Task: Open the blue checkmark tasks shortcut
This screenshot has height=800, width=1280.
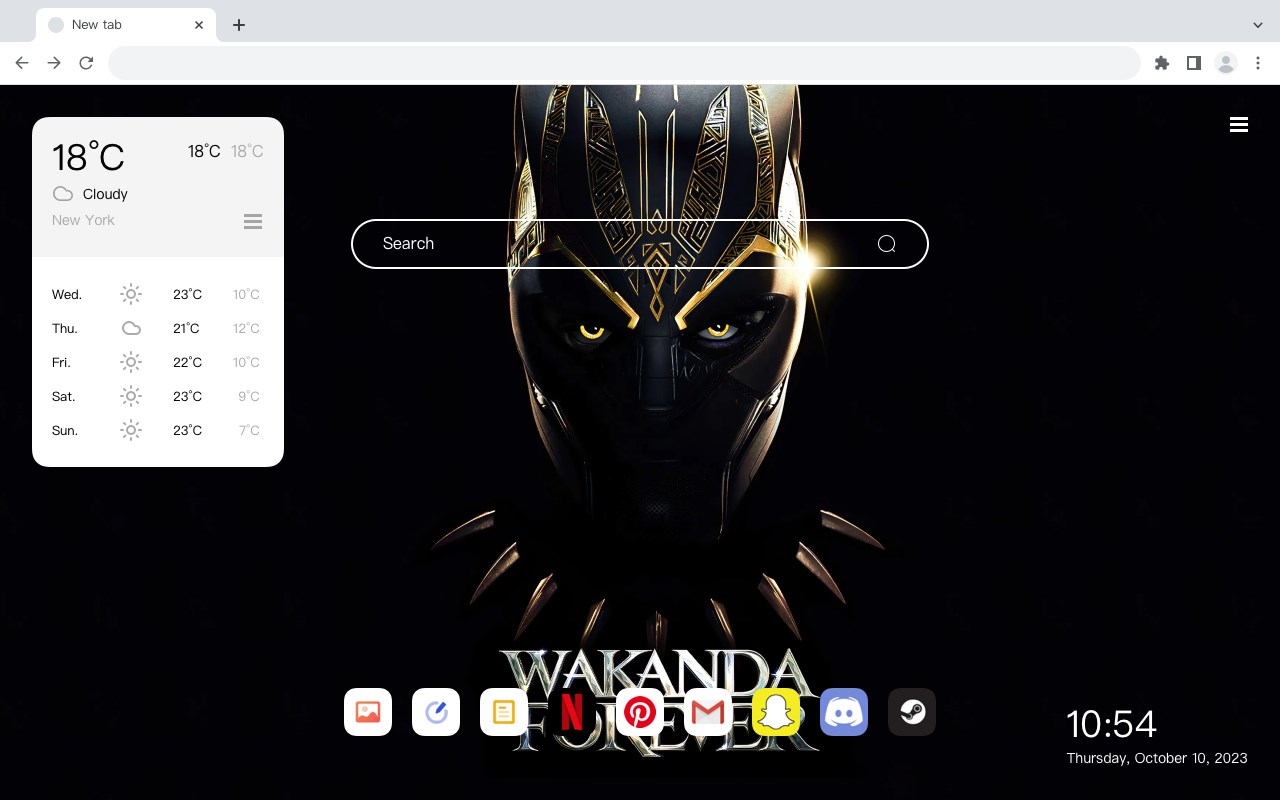Action: [x=436, y=712]
